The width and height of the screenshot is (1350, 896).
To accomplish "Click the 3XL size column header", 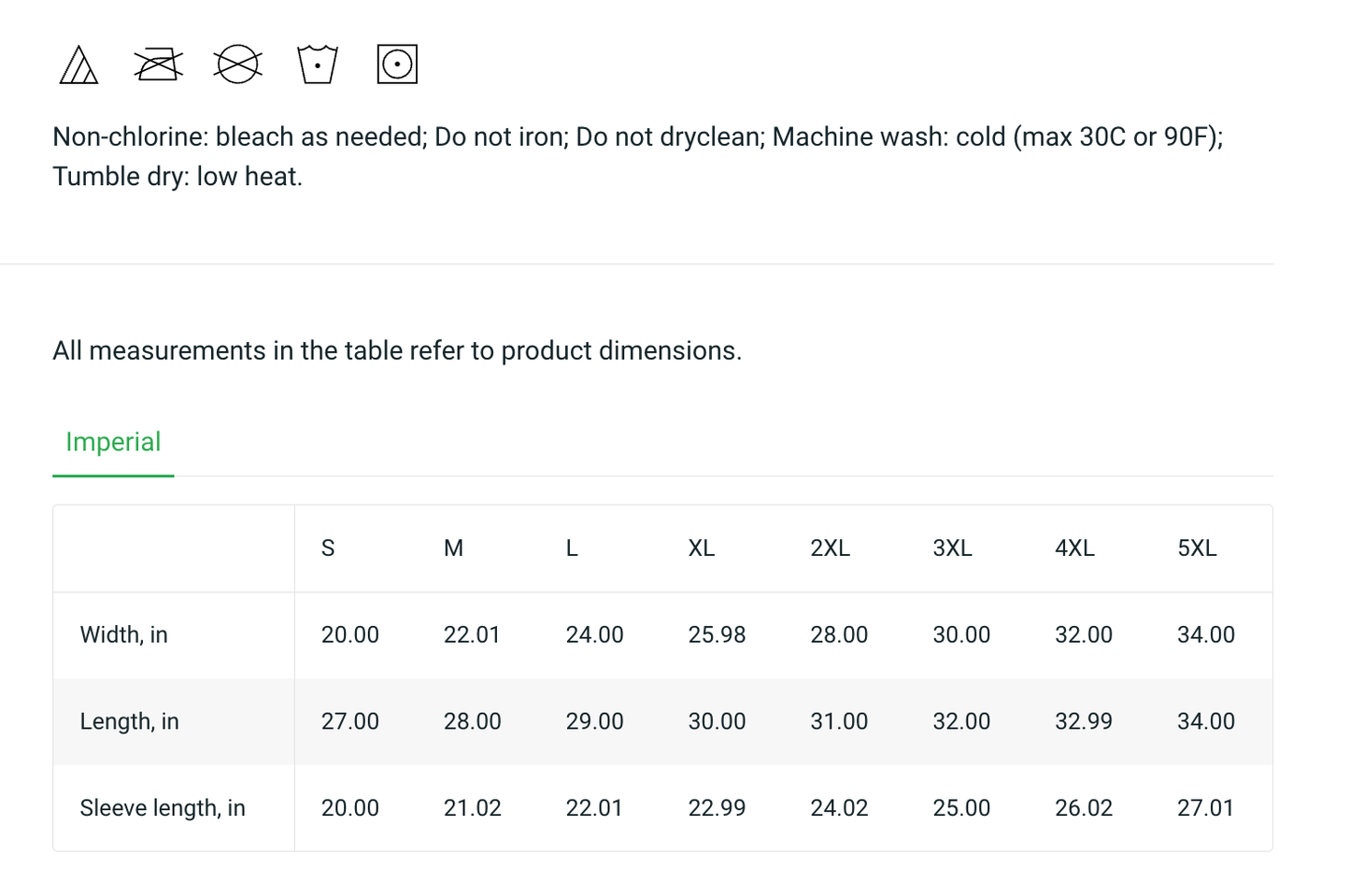I will [952, 548].
